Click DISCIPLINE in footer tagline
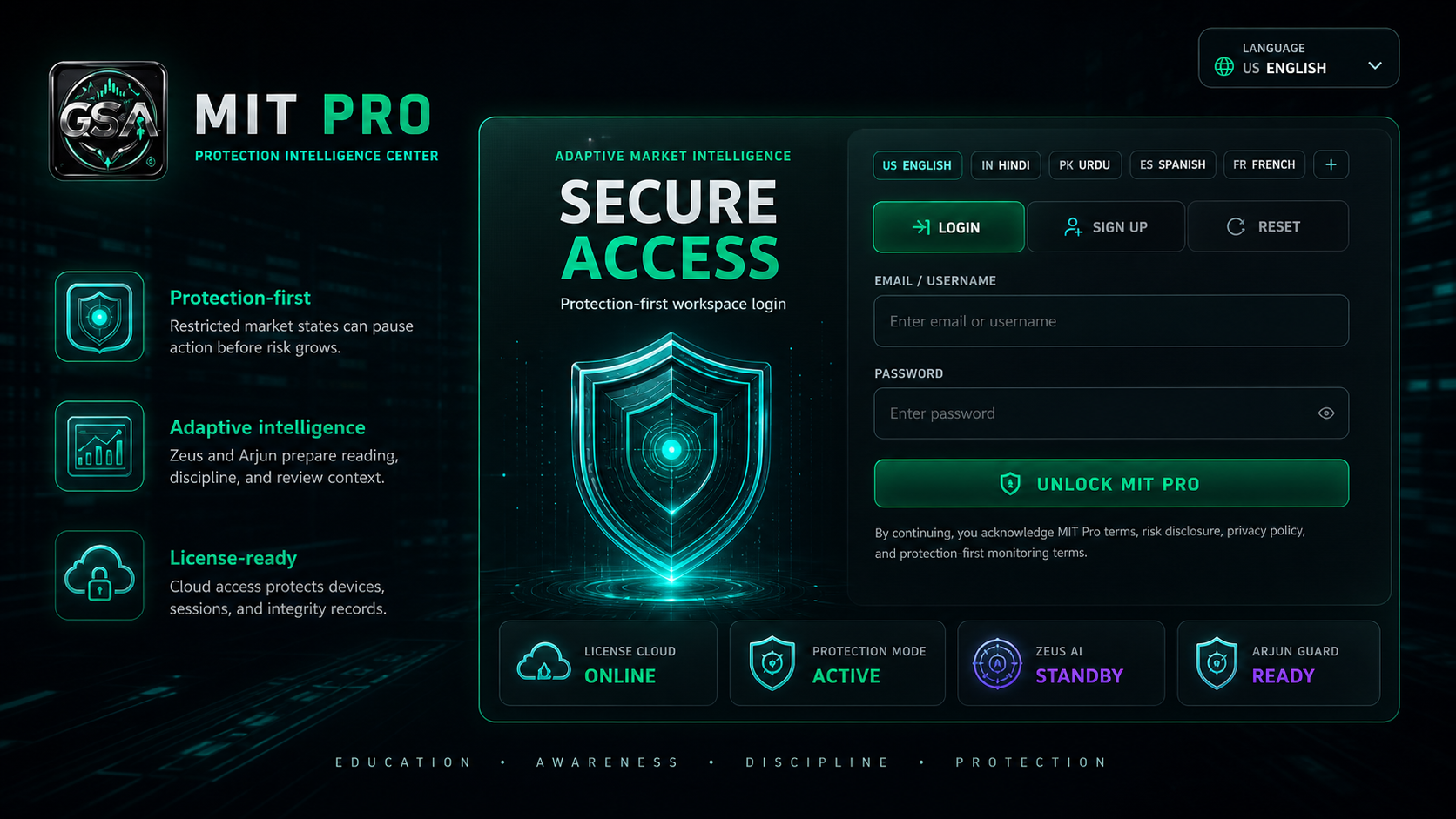Screen dimensions: 1456x819 817,762
